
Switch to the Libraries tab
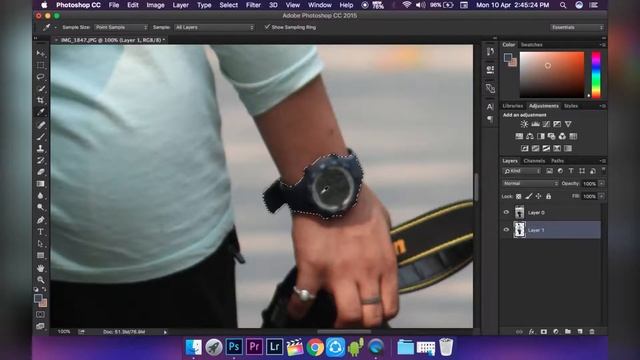[x=513, y=106]
